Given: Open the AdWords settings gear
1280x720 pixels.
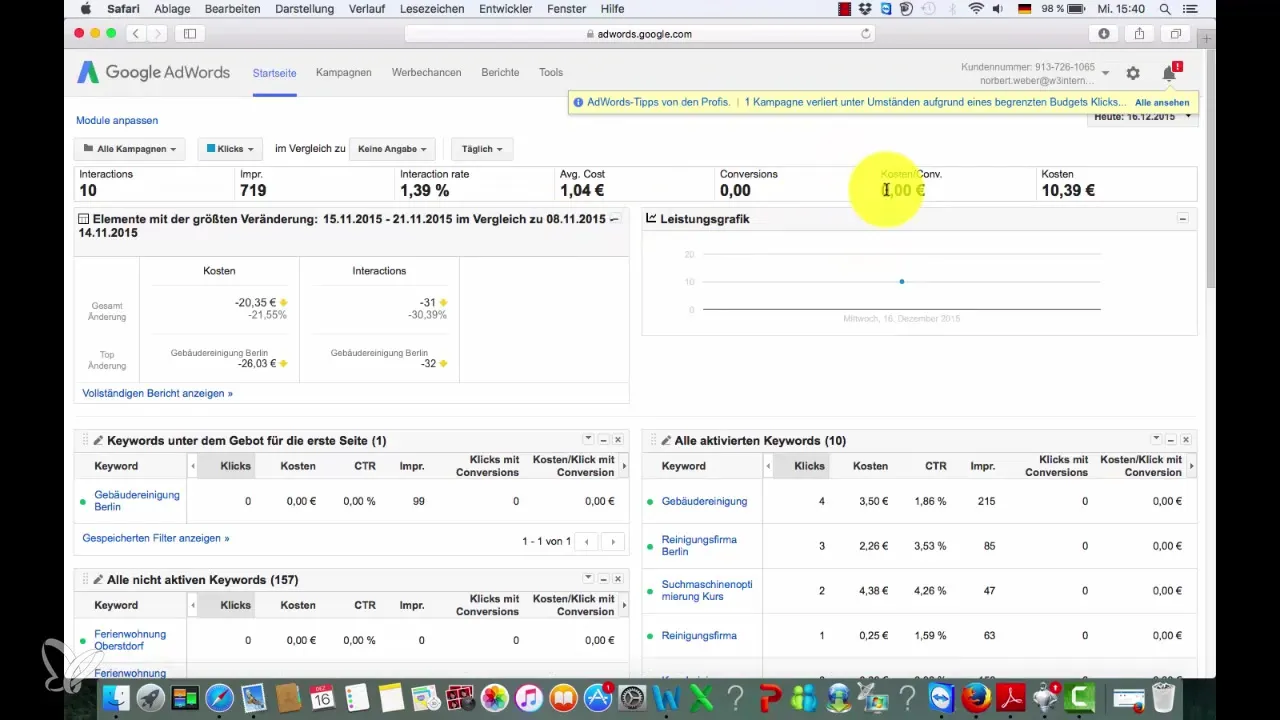Looking at the screenshot, I should 1133,73.
